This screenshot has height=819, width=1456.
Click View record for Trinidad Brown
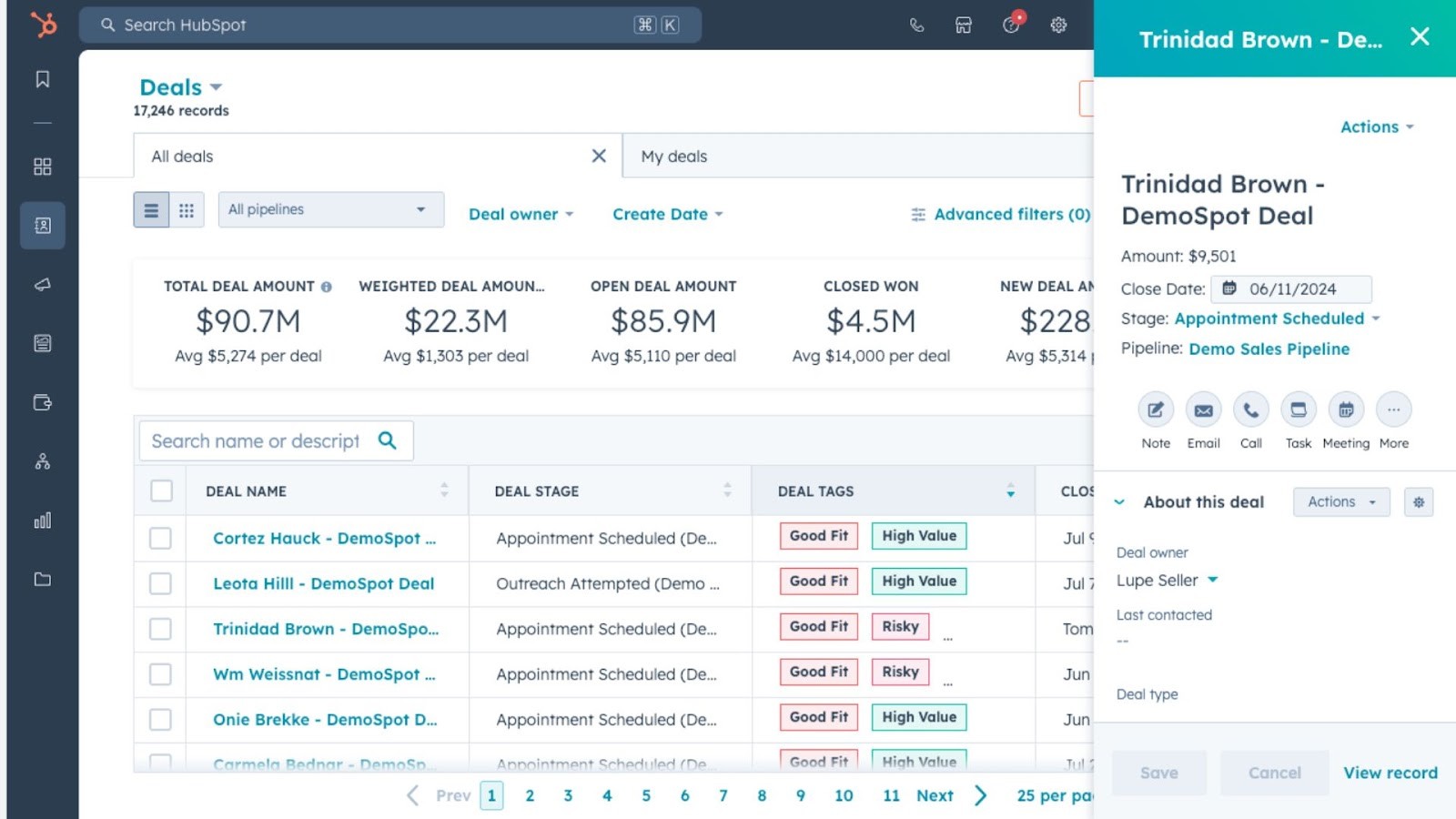[x=1390, y=772]
